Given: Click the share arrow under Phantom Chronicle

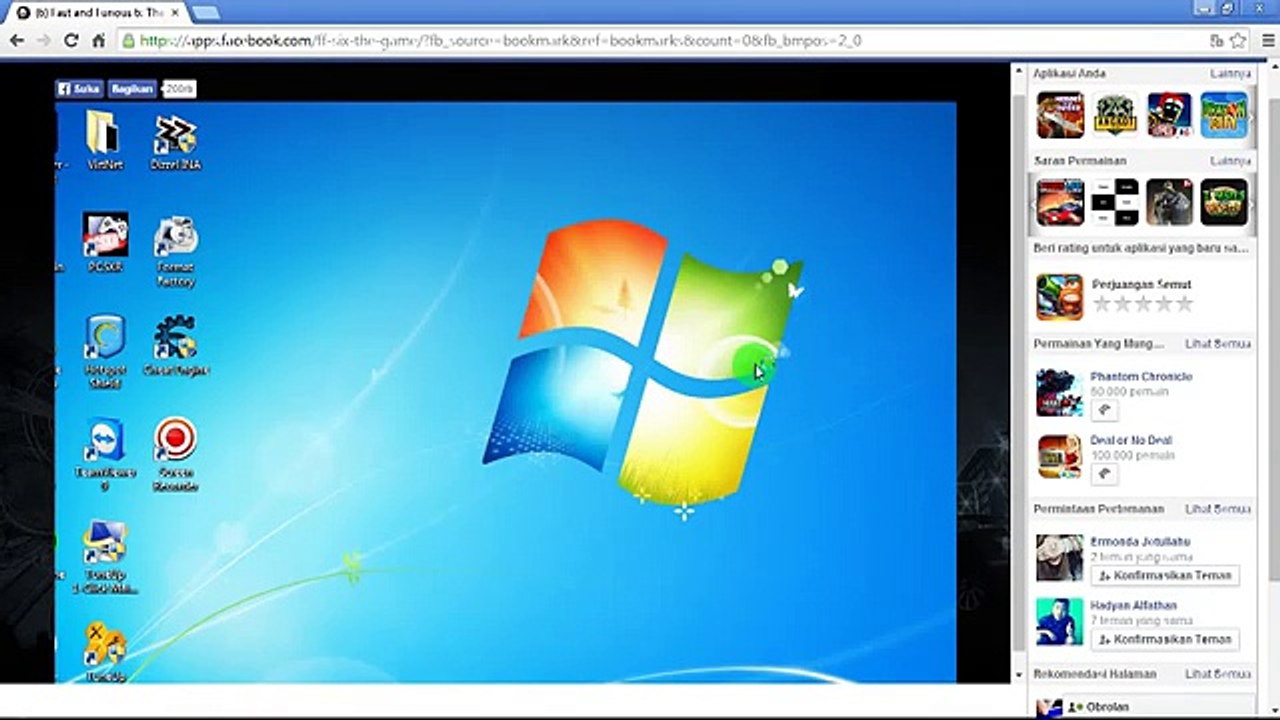Looking at the screenshot, I should tap(1104, 410).
